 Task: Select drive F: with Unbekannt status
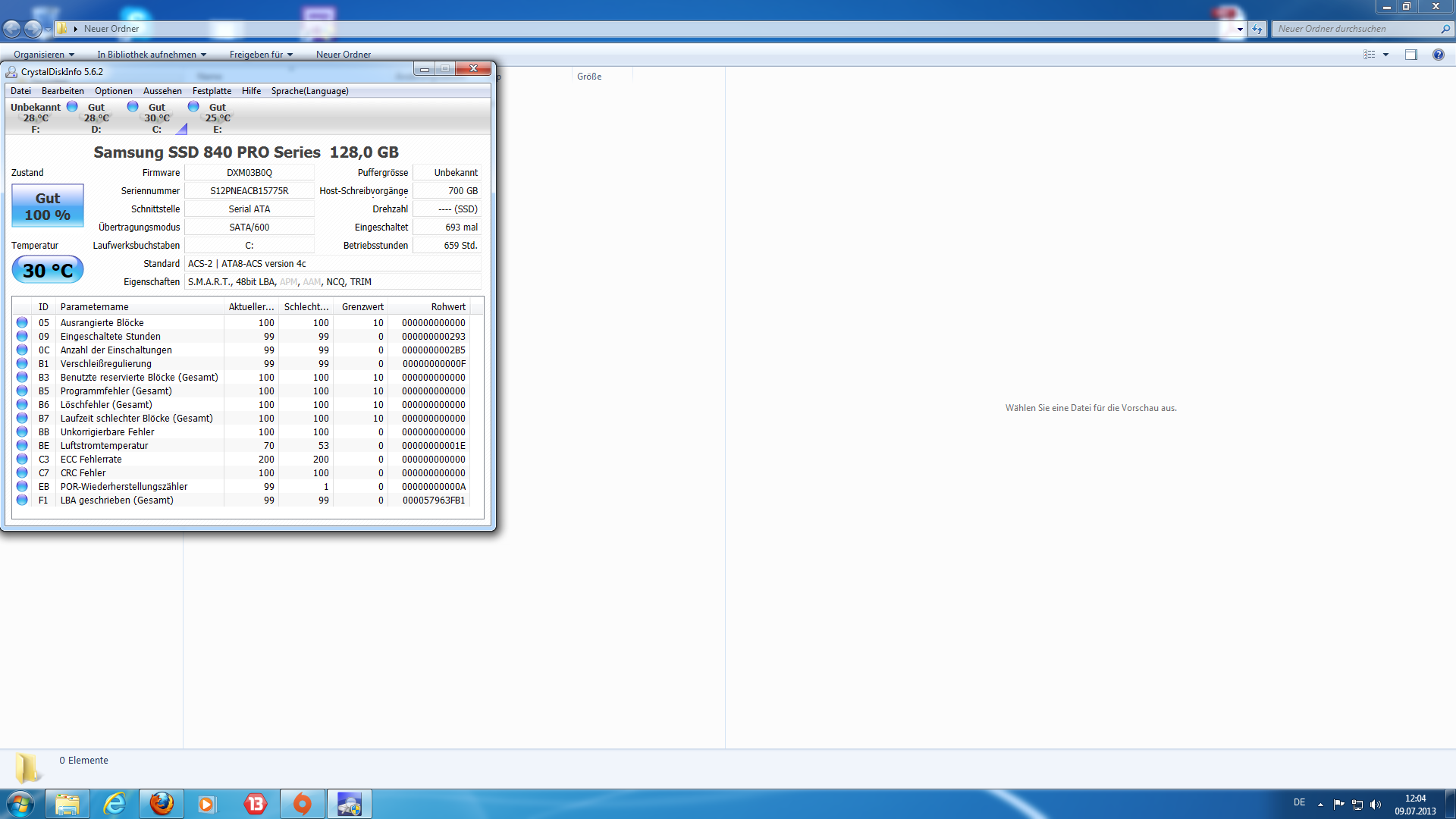36,118
